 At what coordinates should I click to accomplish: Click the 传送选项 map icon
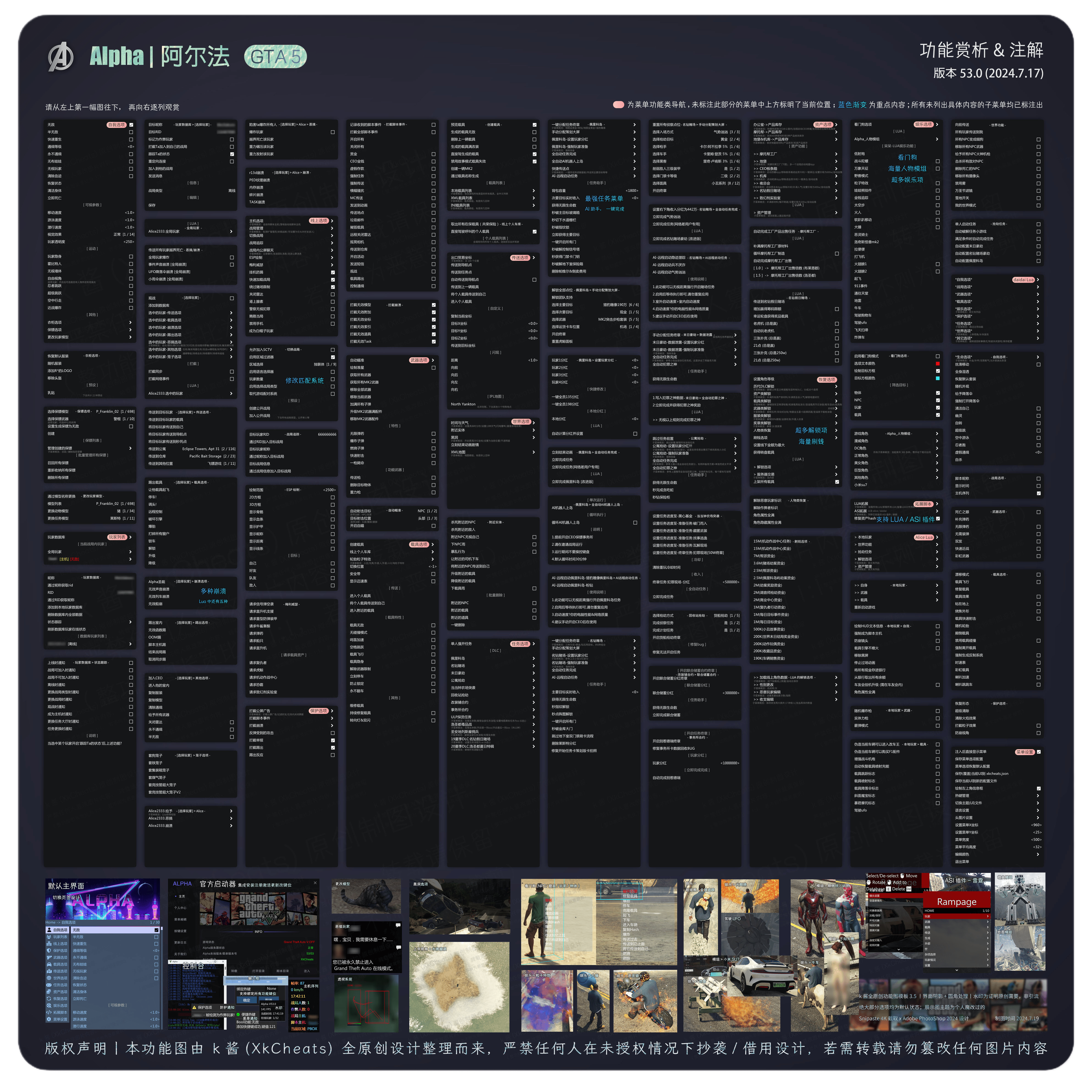49,971
